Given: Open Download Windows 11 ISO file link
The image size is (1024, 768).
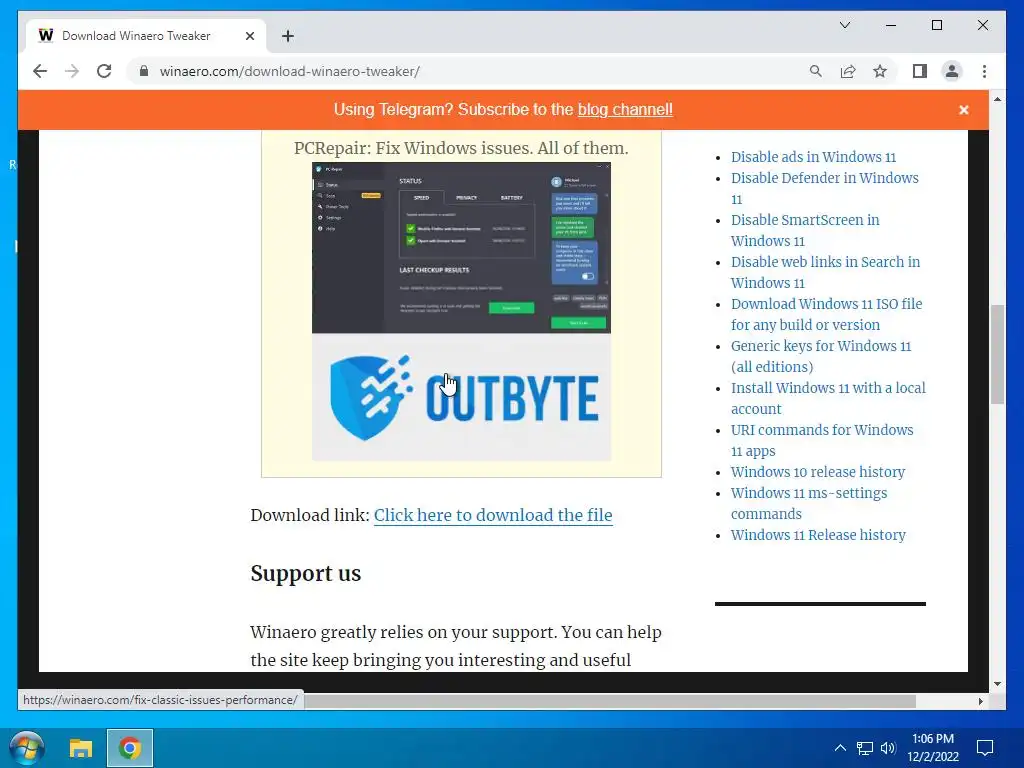Looking at the screenshot, I should [x=826, y=314].
